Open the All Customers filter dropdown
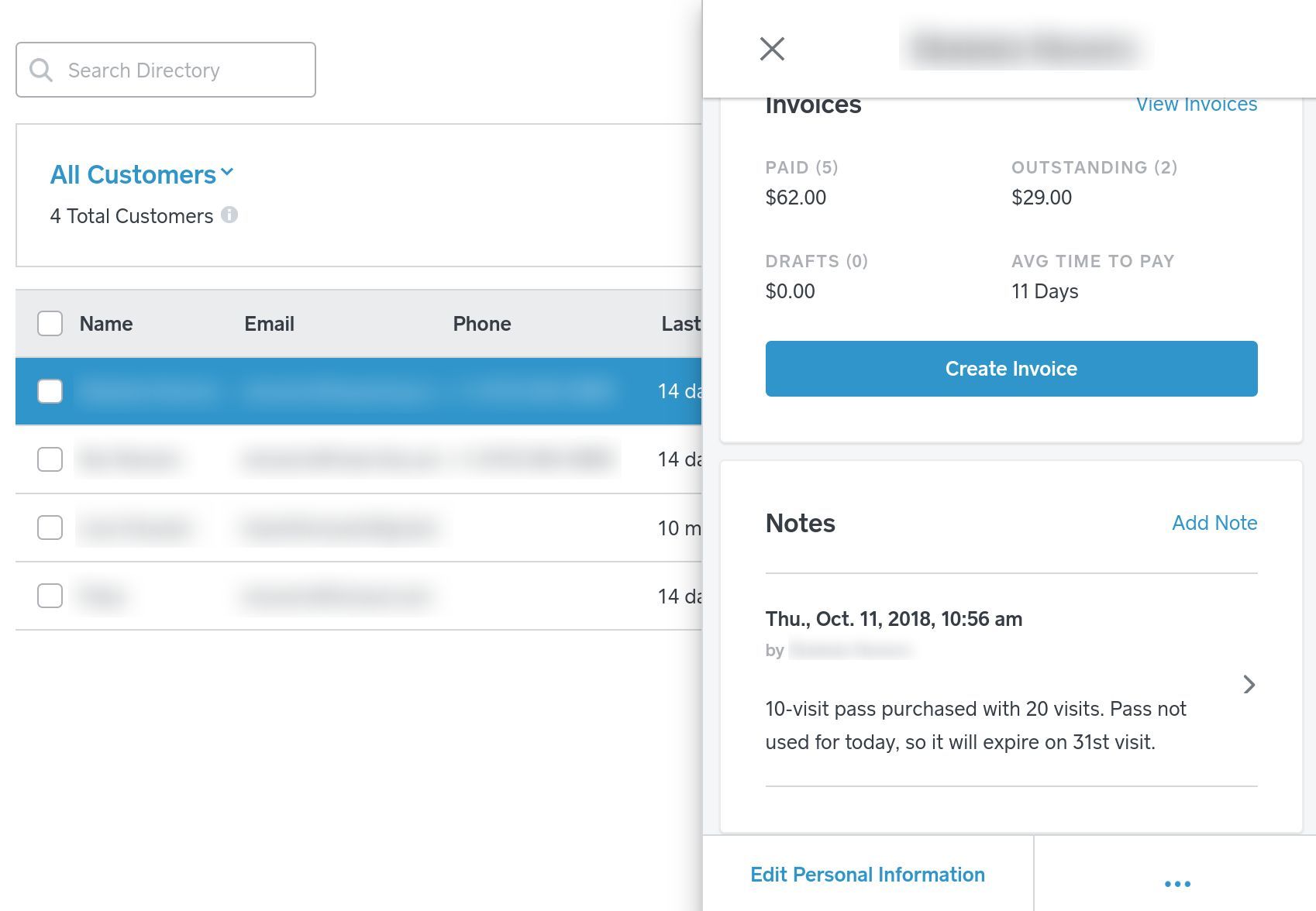Viewport: 1316px width, 911px height. [x=143, y=174]
